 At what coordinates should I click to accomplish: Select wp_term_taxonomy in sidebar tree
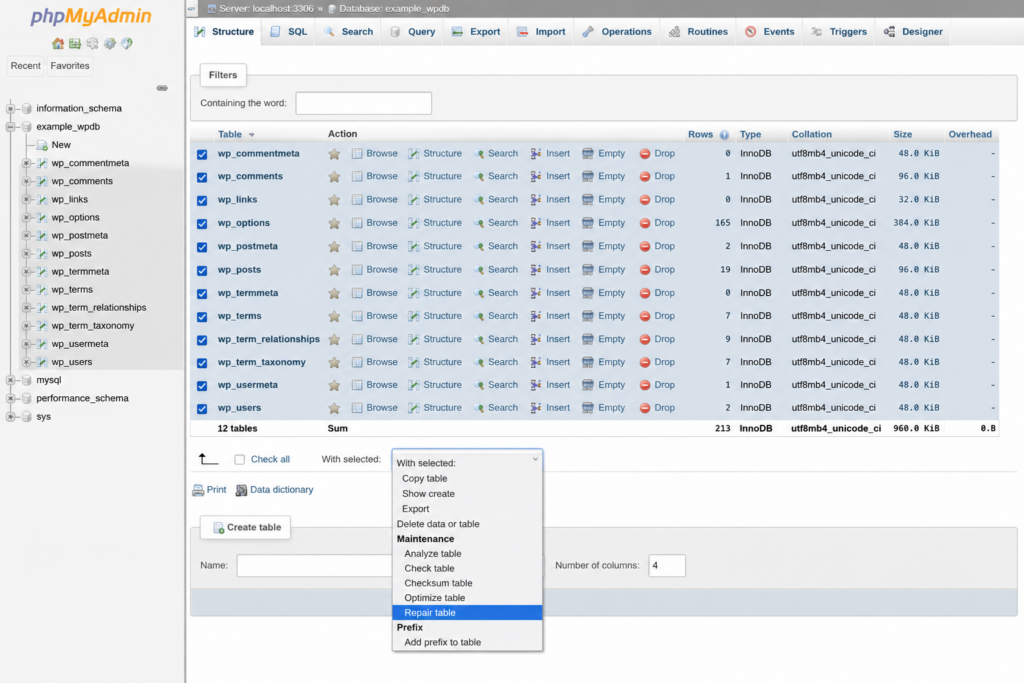pyautogui.click(x=93, y=326)
